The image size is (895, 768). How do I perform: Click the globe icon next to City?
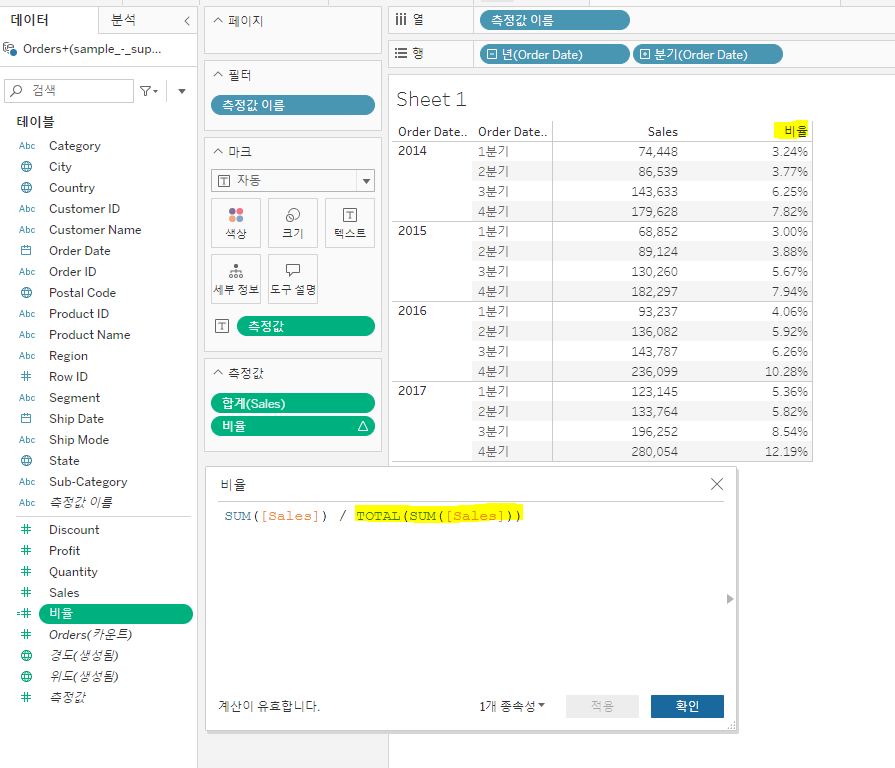click(26, 167)
